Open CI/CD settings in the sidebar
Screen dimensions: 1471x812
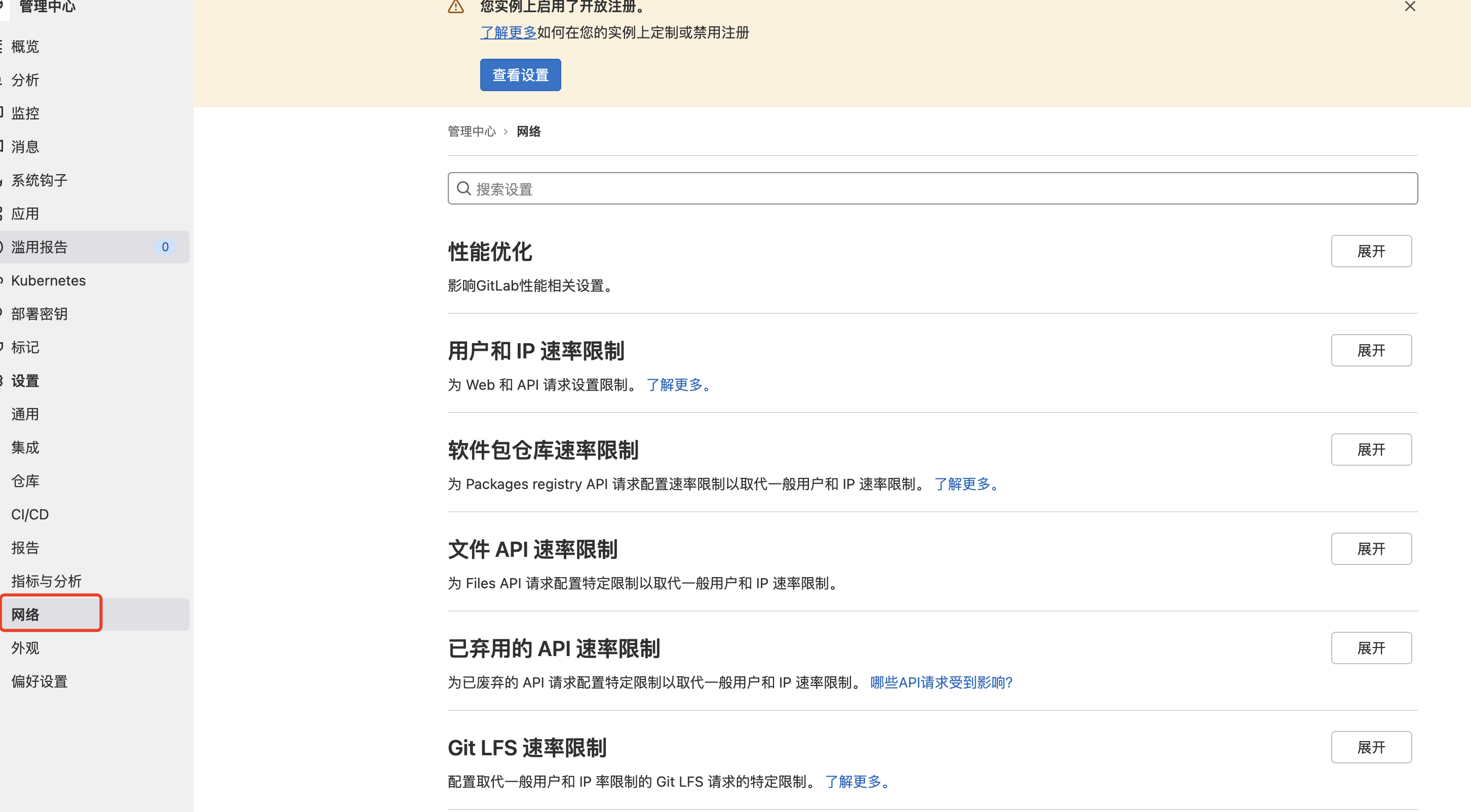[x=30, y=515]
